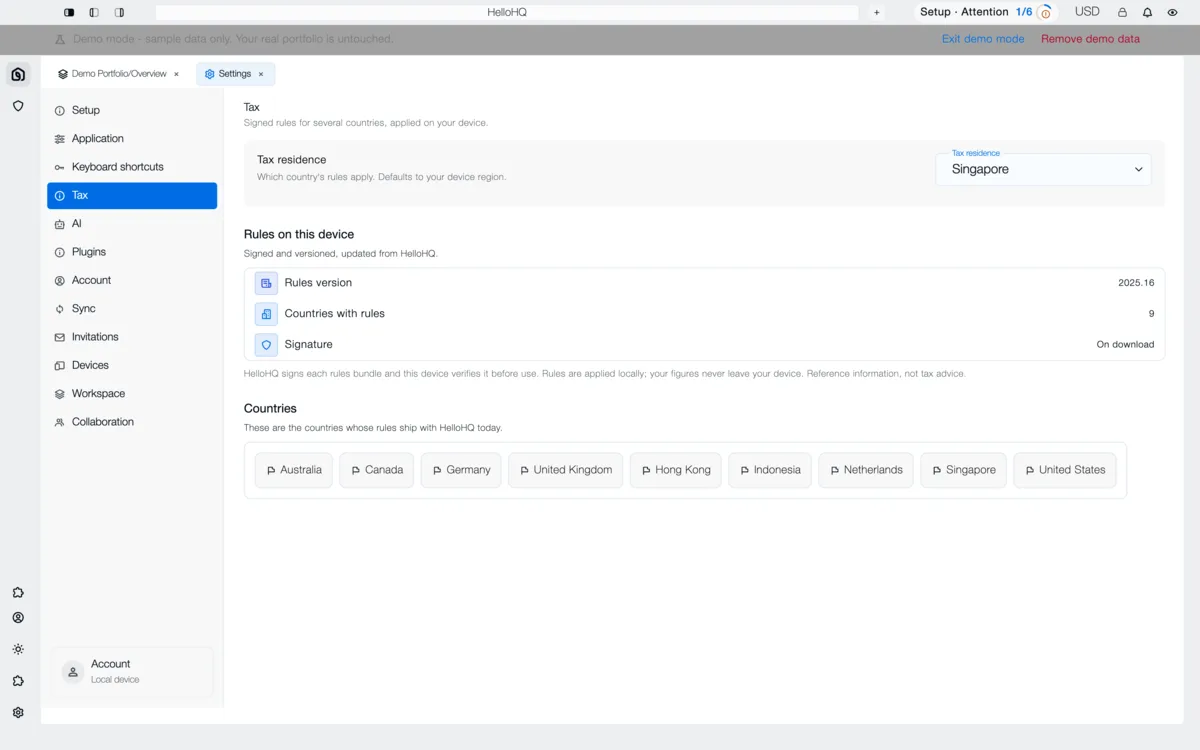The width and height of the screenshot is (1200, 750).
Task: Click the plus icon next to the HelloHQ address bar
Action: coord(877,12)
